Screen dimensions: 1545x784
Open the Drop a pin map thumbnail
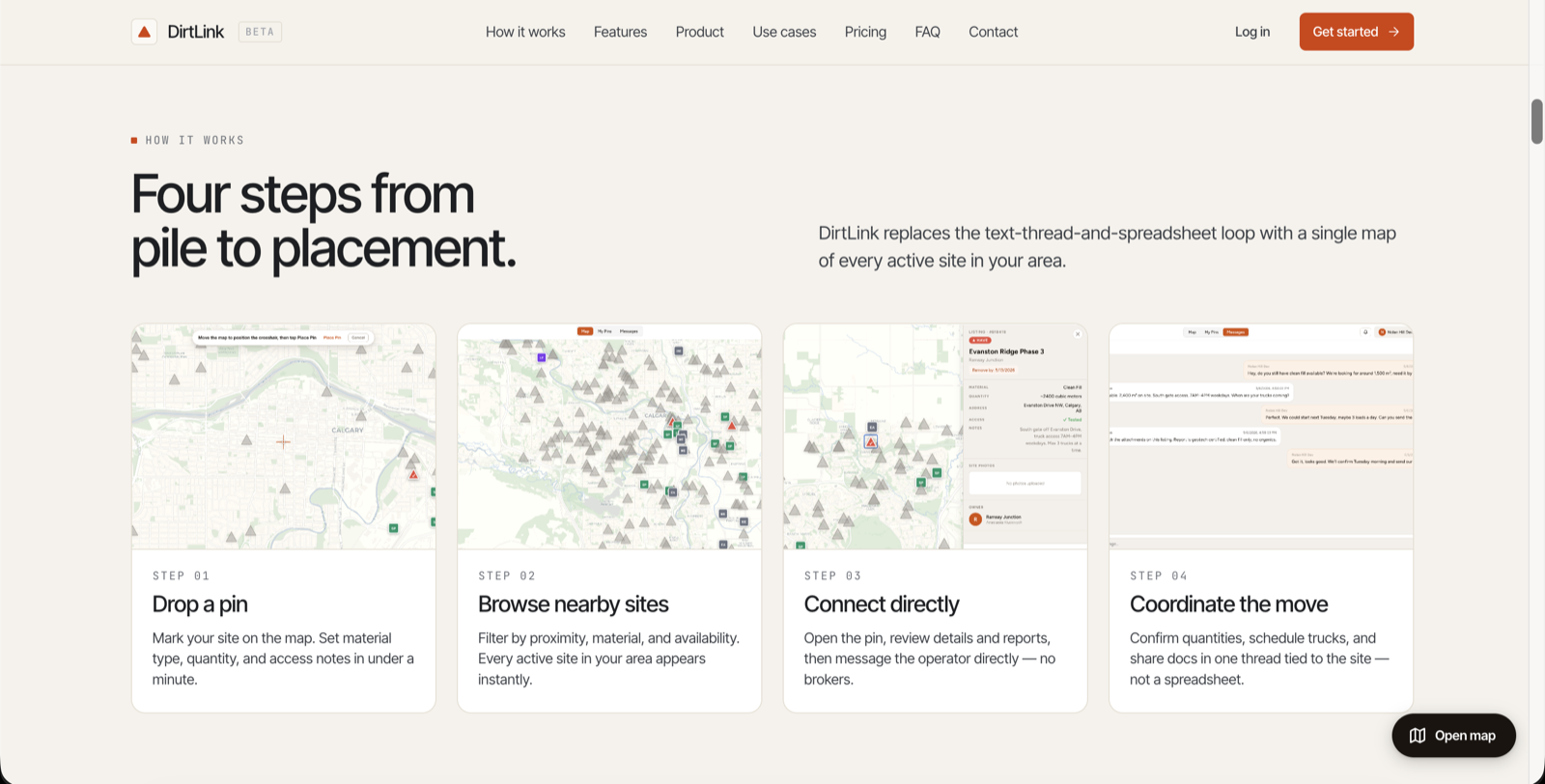284,436
